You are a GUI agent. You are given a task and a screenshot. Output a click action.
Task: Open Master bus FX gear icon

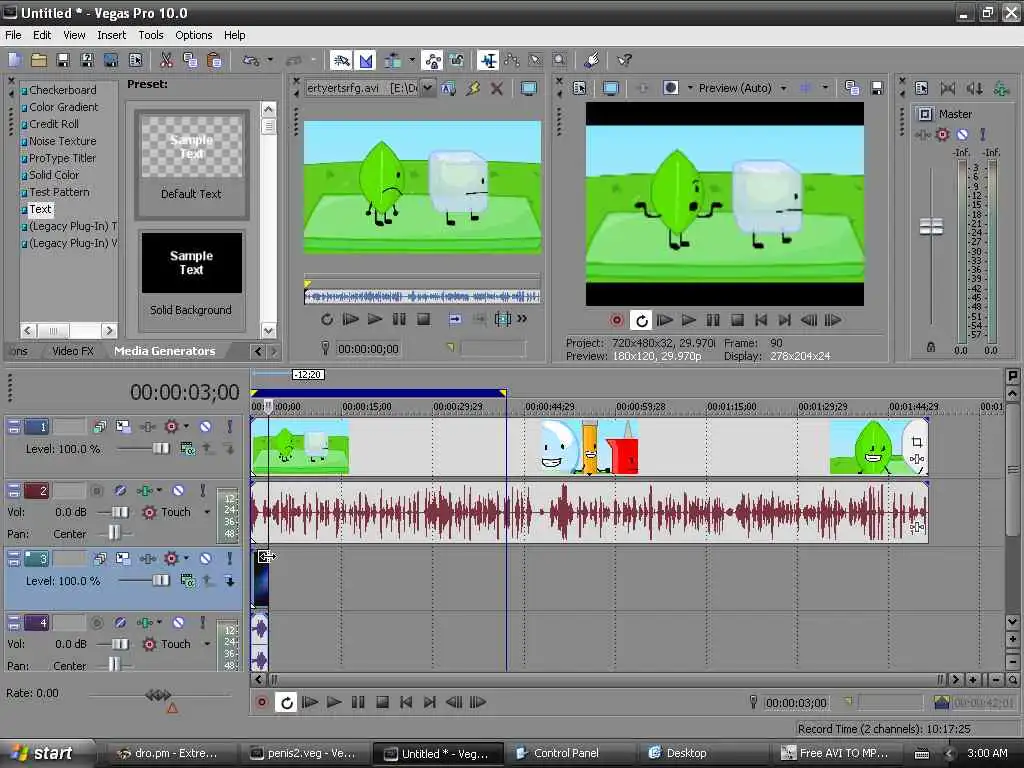(x=942, y=135)
